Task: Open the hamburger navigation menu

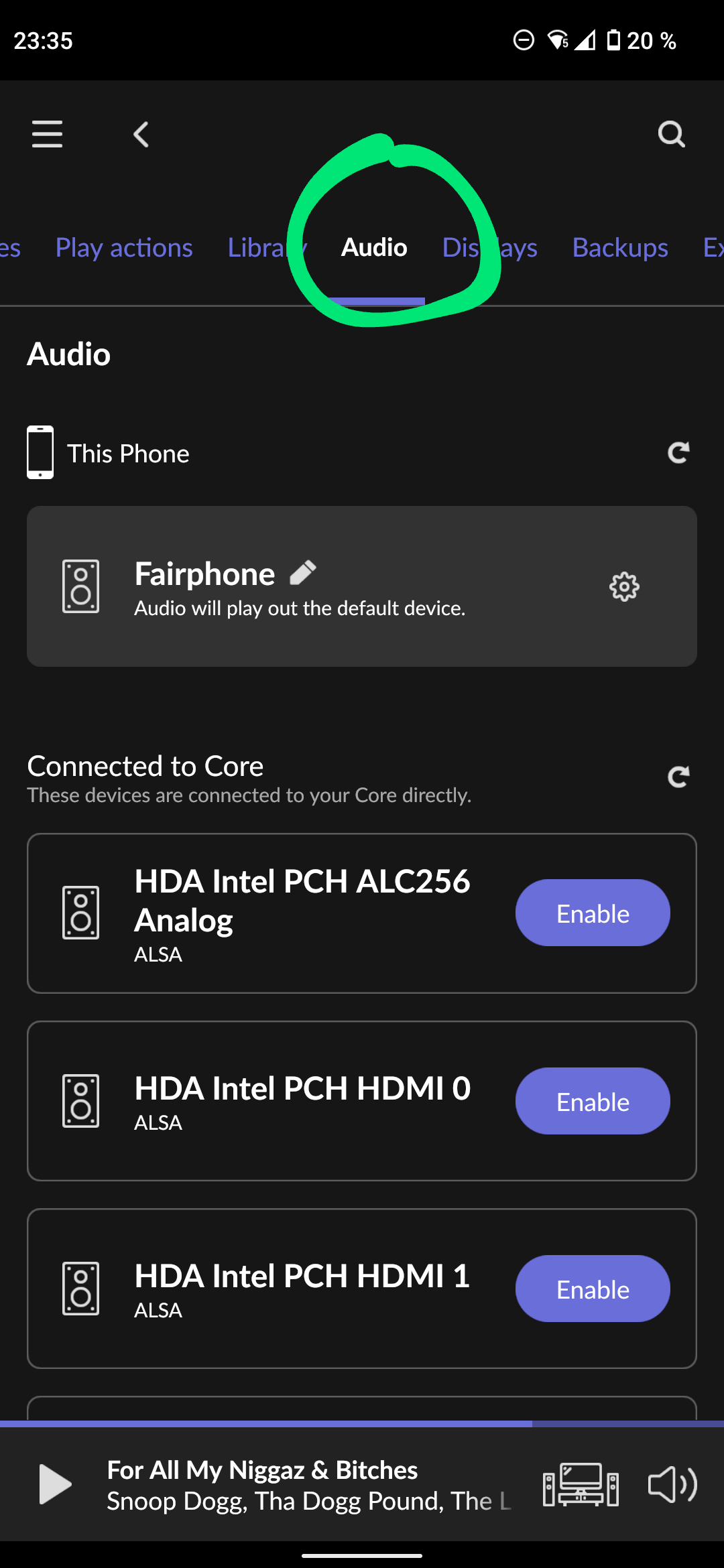Action: (x=47, y=134)
